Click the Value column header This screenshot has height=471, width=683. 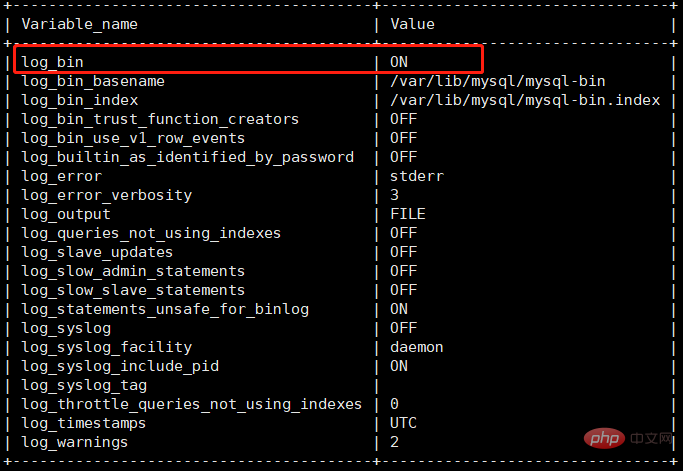(413, 24)
